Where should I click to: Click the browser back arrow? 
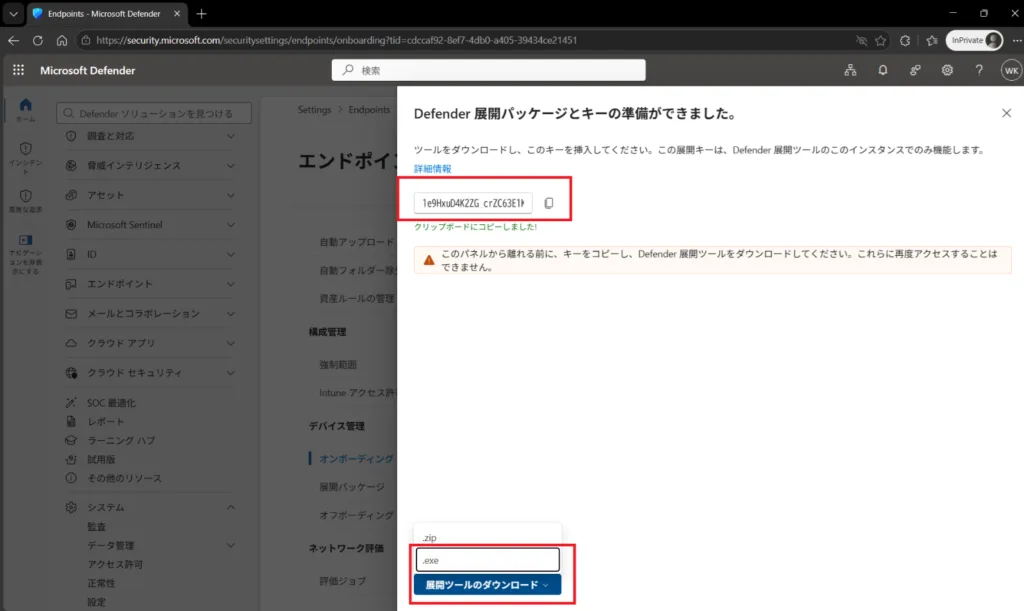pos(13,40)
